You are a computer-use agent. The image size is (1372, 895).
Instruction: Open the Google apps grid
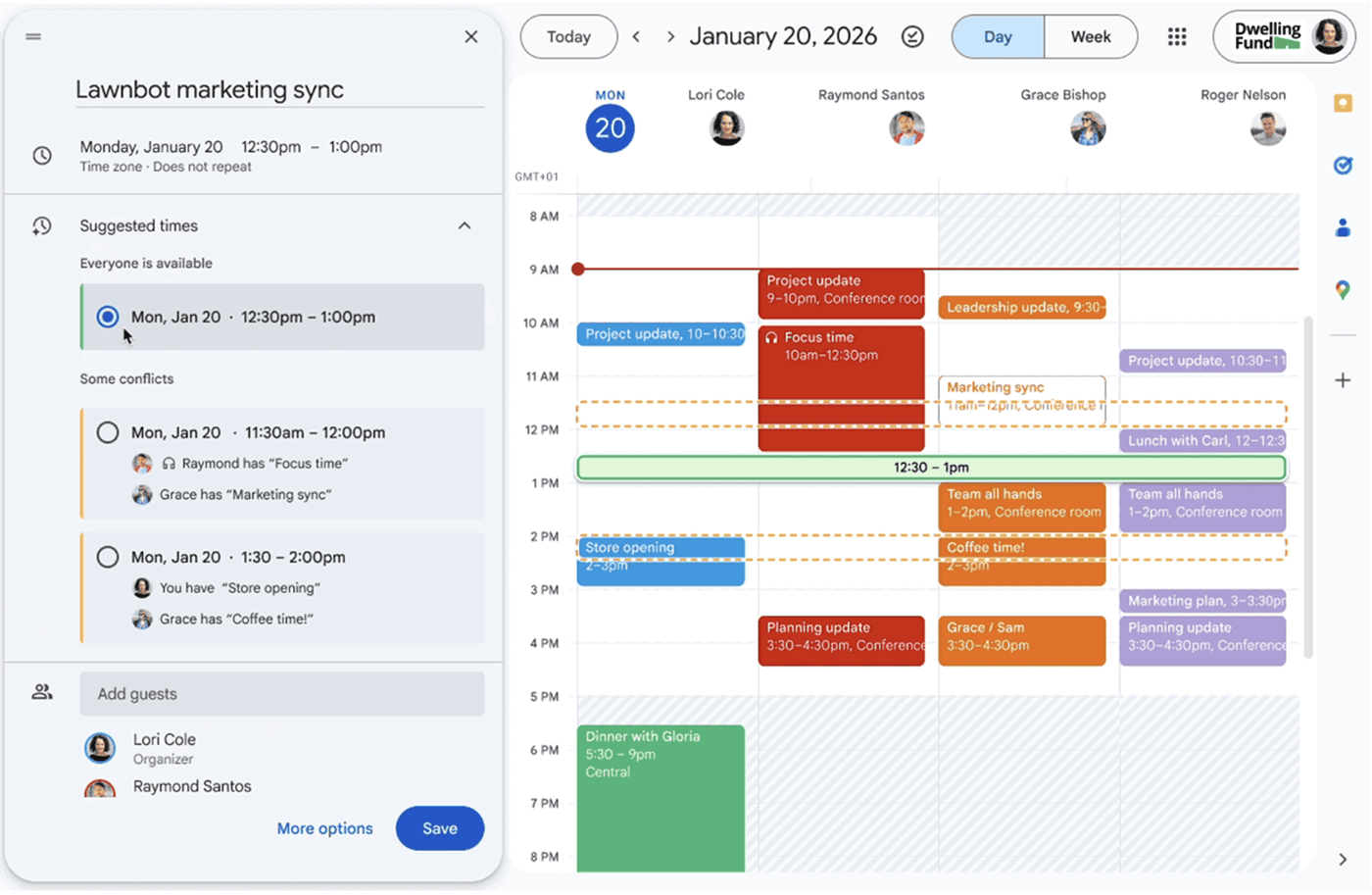[x=1177, y=37]
